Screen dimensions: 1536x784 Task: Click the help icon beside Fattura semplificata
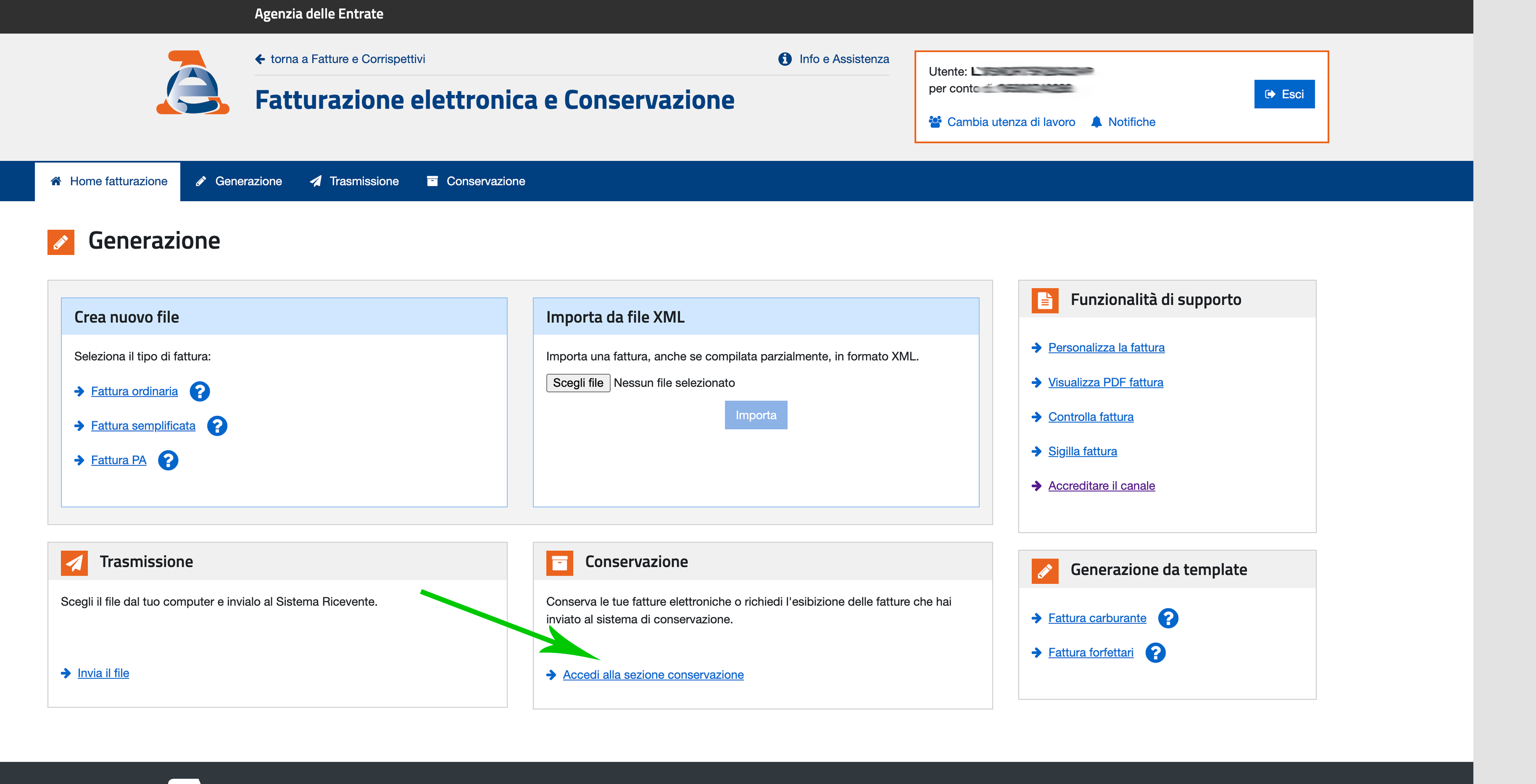point(217,426)
